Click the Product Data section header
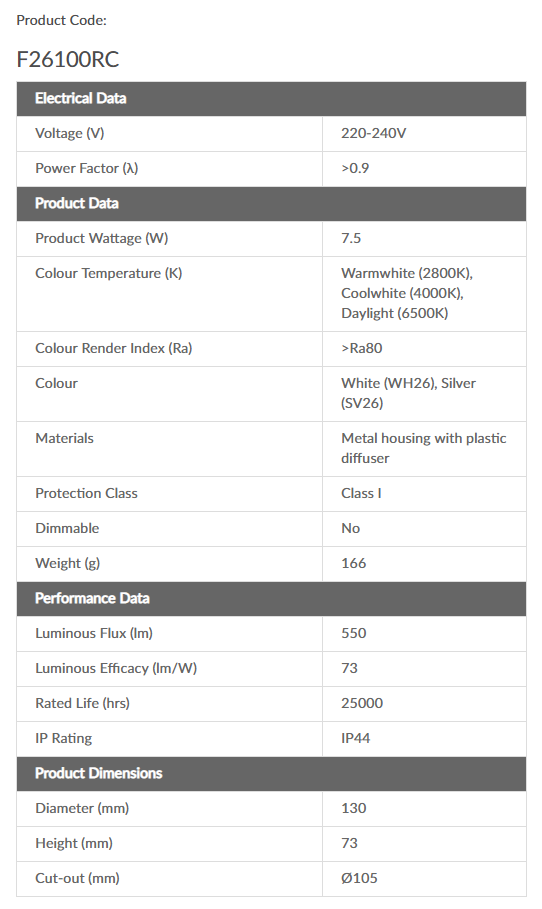Viewport: 542px width, 909px height. (x=271, y=203)
